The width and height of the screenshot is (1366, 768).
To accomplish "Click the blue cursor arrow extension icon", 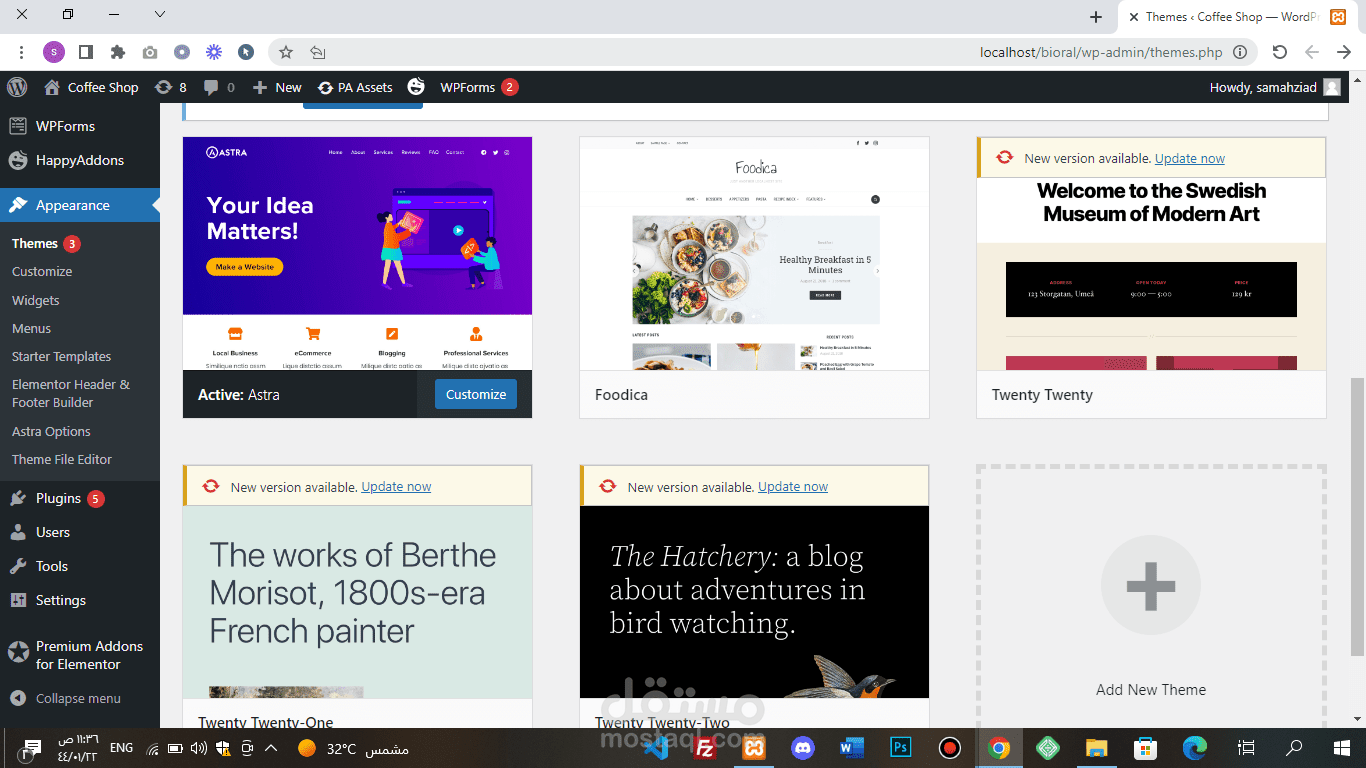I will pyautogui.click(x=245, y=52).
